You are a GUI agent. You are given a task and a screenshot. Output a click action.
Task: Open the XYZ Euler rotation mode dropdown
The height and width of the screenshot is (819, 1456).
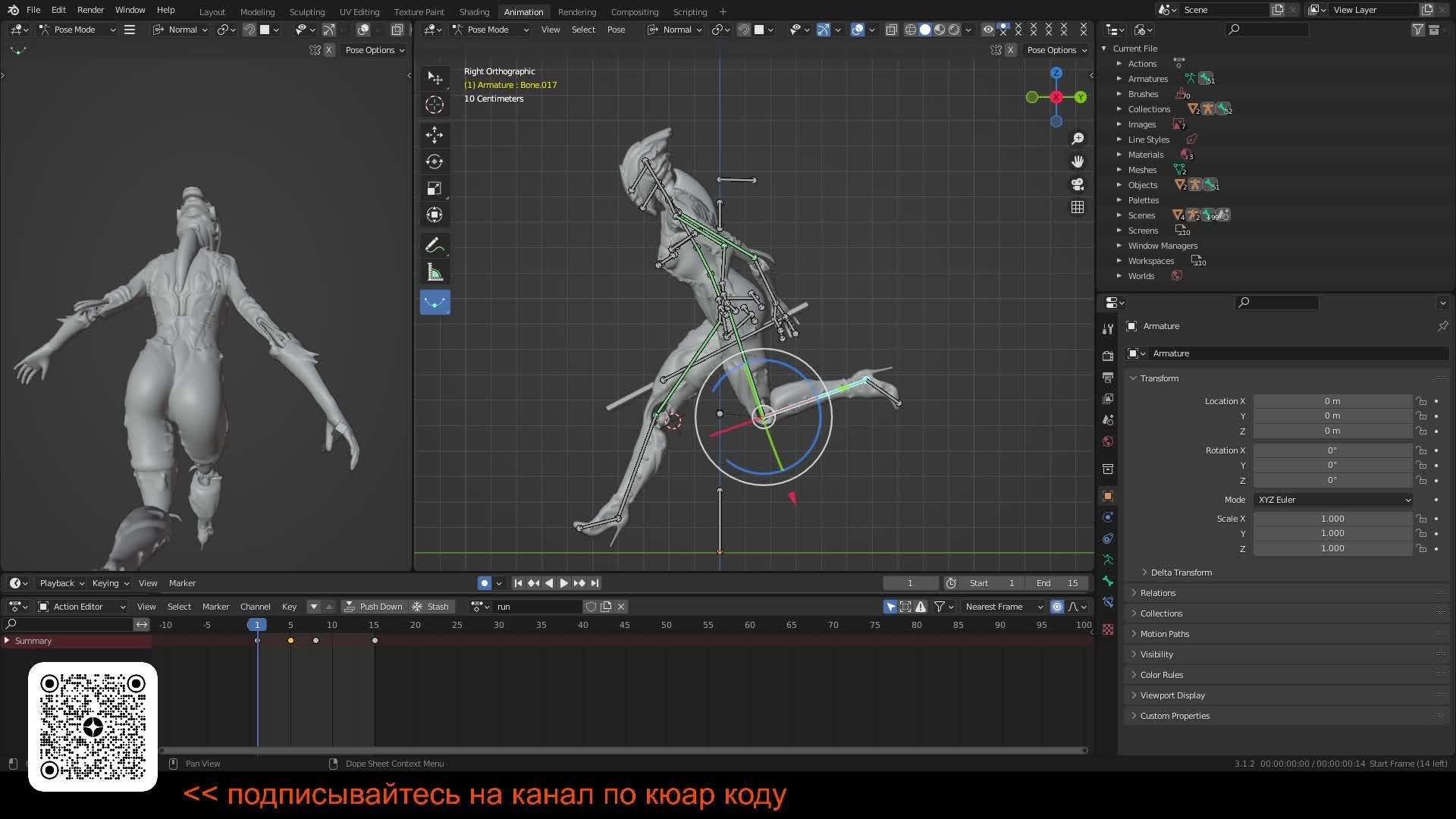[1333, 500]
